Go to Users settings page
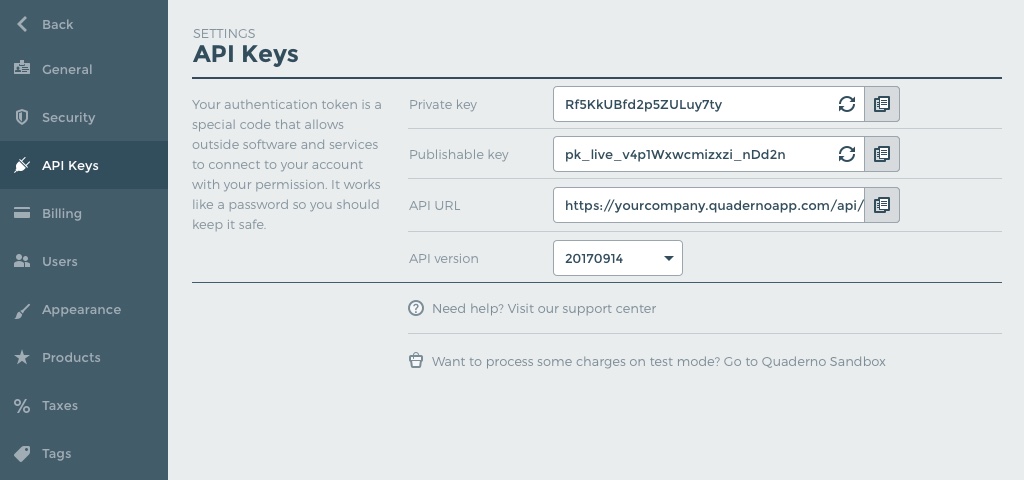 coord(84,261)
